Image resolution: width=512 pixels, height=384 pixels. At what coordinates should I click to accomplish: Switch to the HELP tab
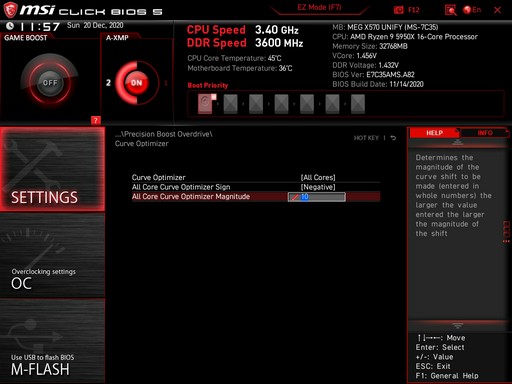click(434, 133)
